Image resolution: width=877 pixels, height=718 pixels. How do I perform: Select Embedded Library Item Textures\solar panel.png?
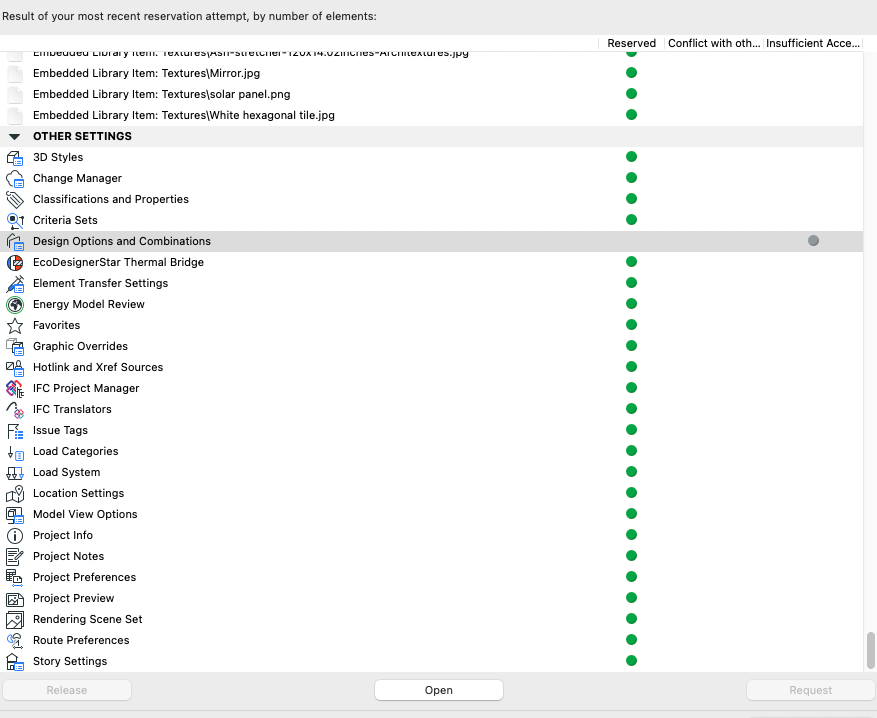(x=162, y=95)
